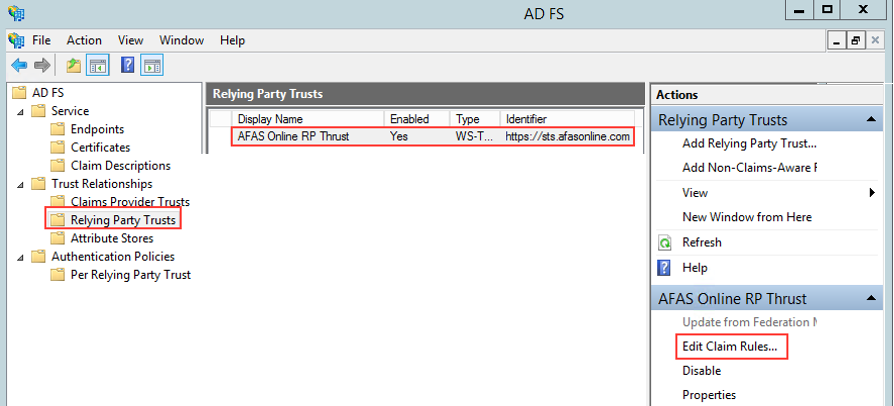This screenshot has width=894, height=406.
Task: Click the Up one level folder icon
Action: 73,66
